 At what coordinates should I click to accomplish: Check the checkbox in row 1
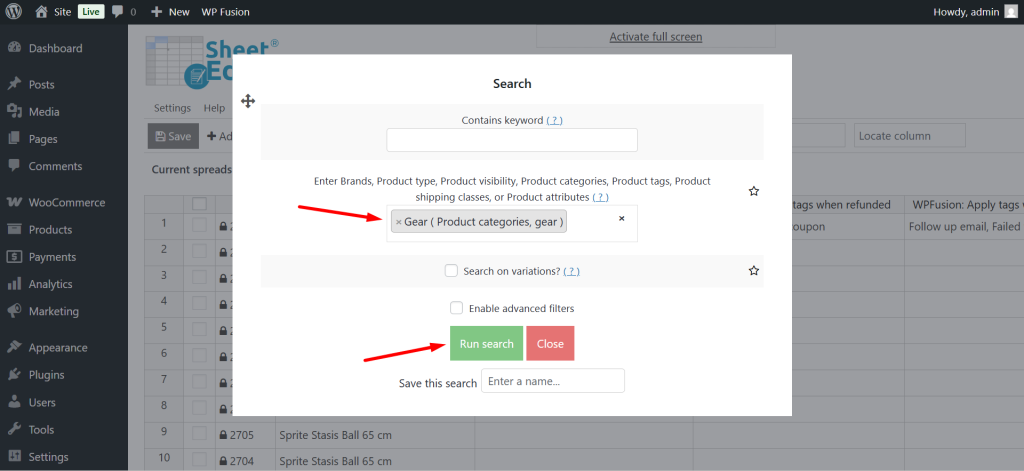click(199, 225)
